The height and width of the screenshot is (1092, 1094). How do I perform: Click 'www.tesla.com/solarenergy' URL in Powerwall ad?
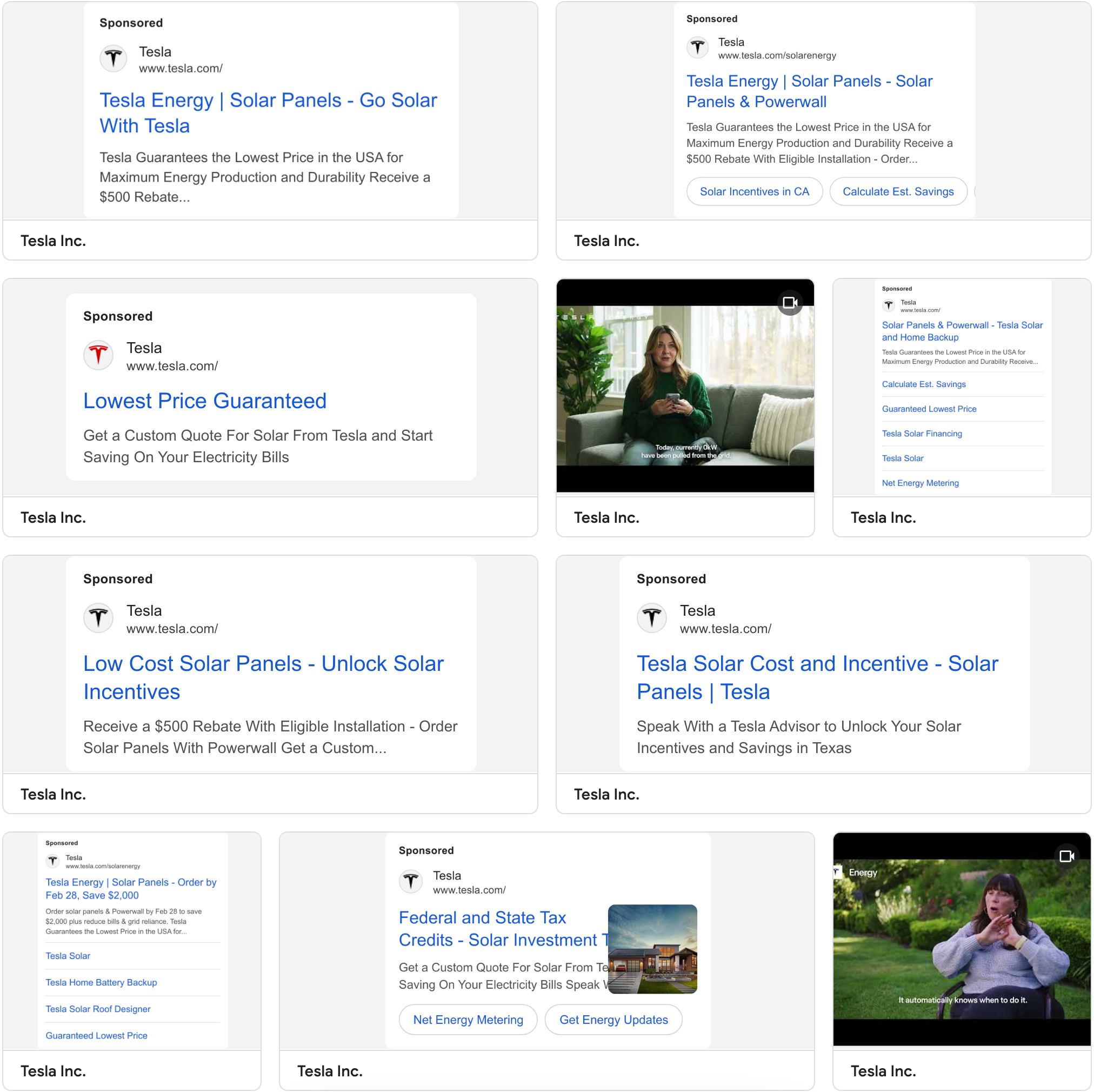[777, 56]
